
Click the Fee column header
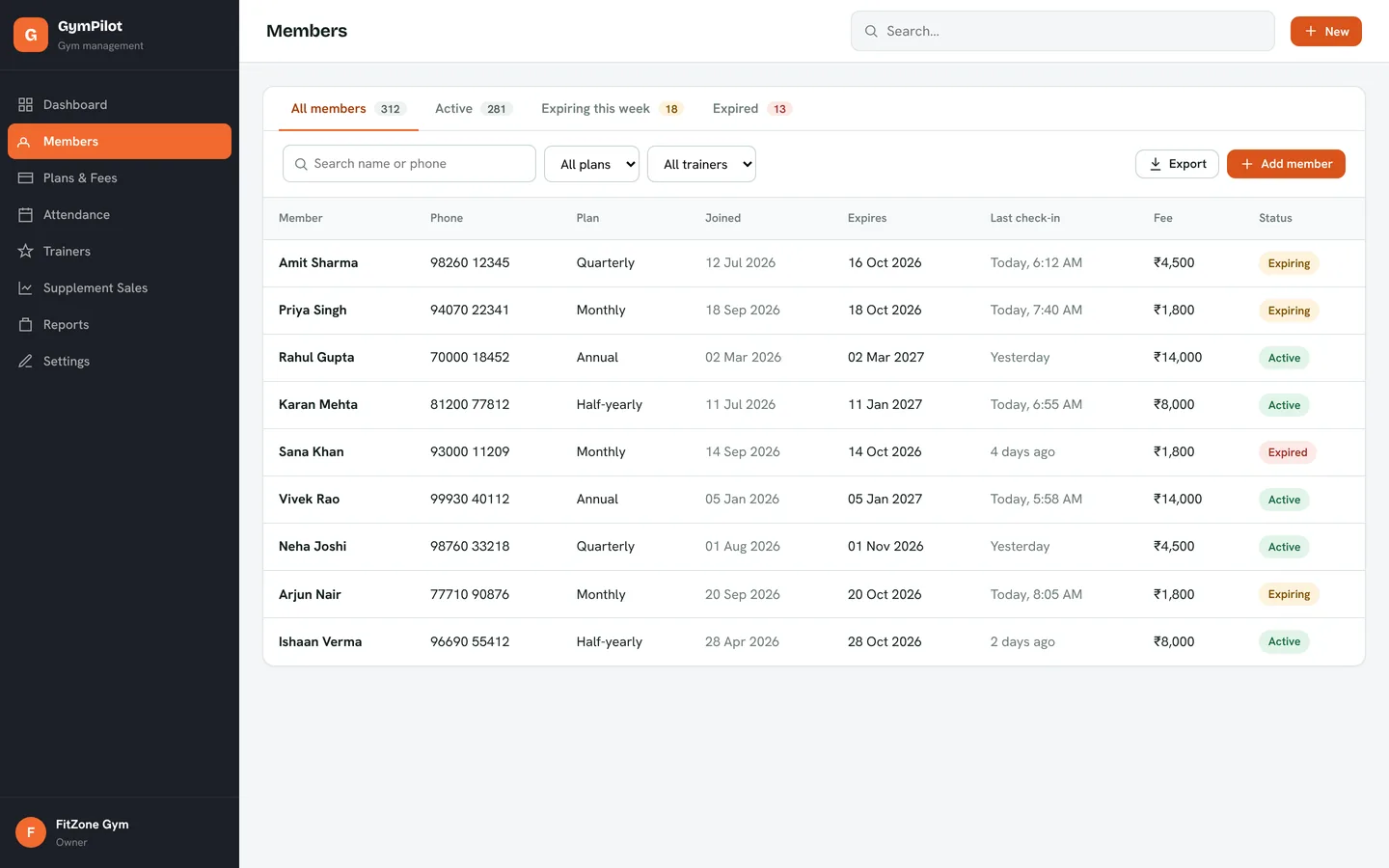coord(1163,218)
